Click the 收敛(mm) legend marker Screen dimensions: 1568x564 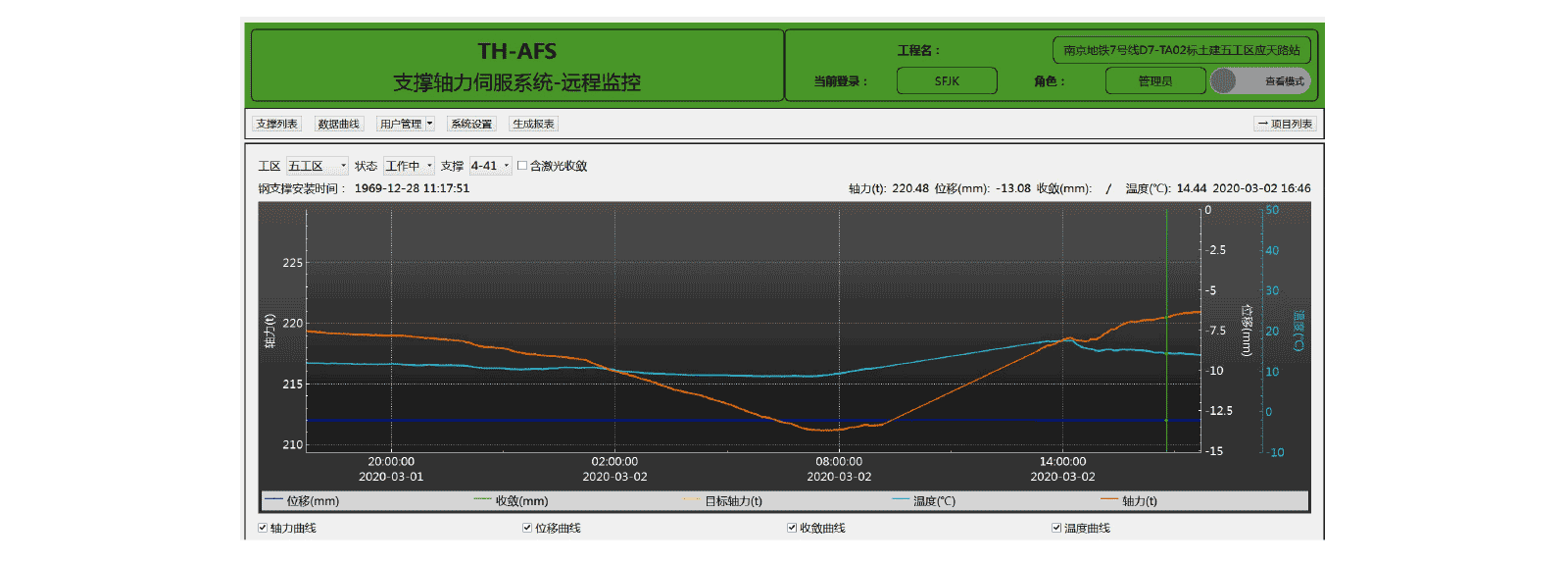[x=482, y=500]
